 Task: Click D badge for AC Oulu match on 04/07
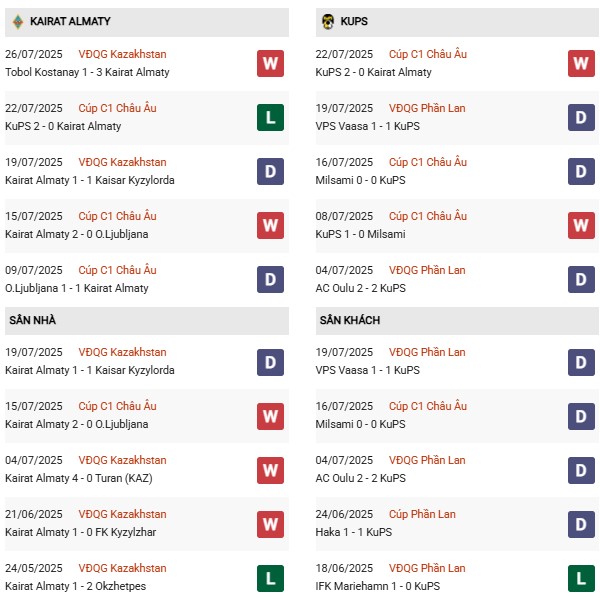[581, 279]
